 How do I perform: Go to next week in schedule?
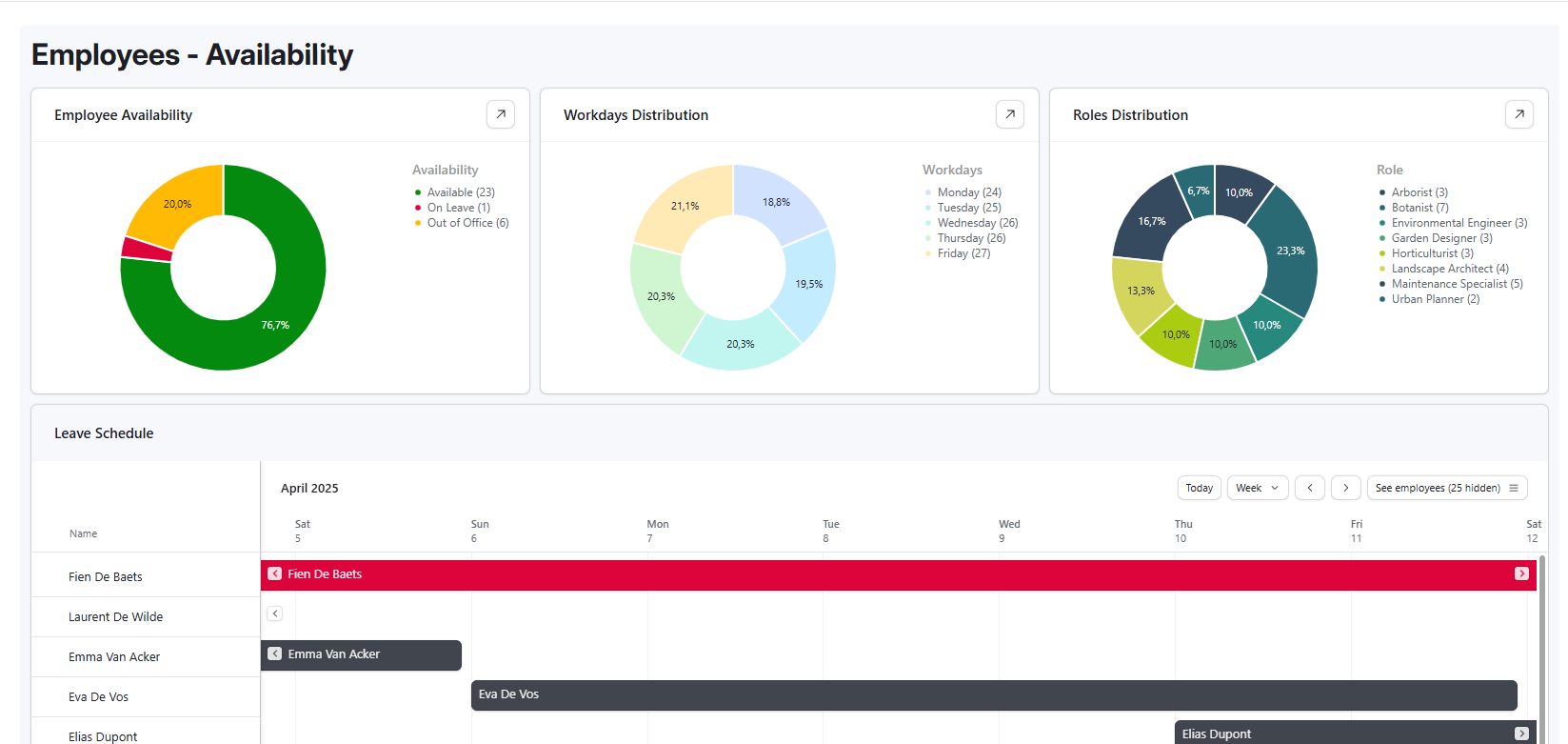1345,488
